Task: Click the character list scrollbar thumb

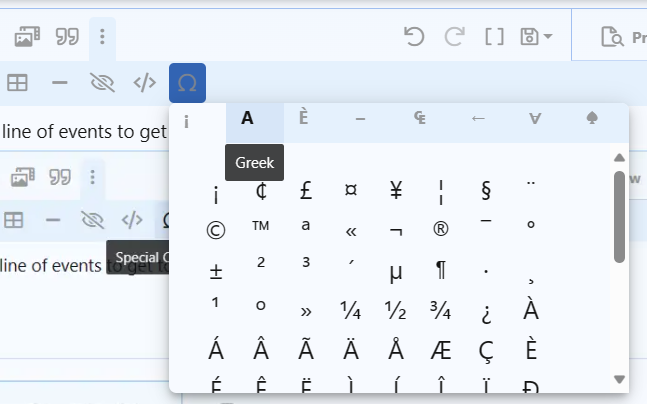Action: click(x=619, y=215)
